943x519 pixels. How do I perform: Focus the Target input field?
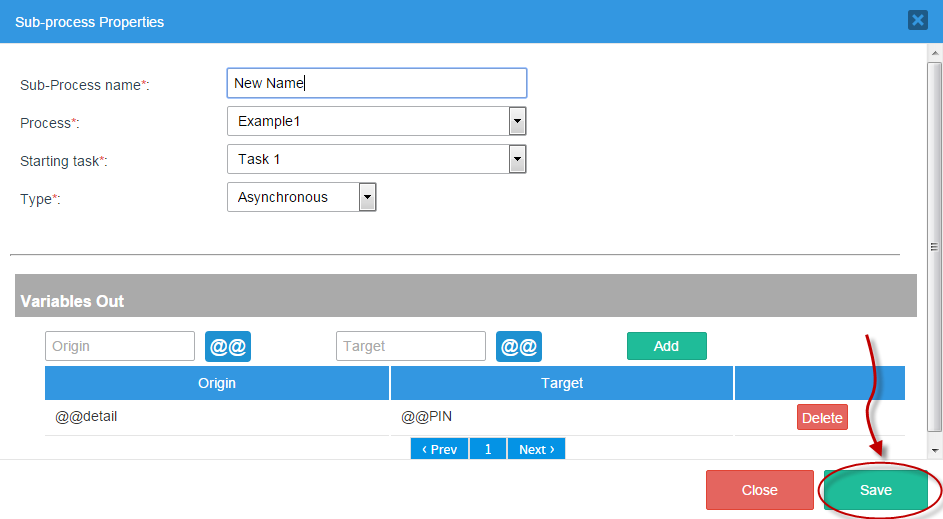click(x=411, y=346)
